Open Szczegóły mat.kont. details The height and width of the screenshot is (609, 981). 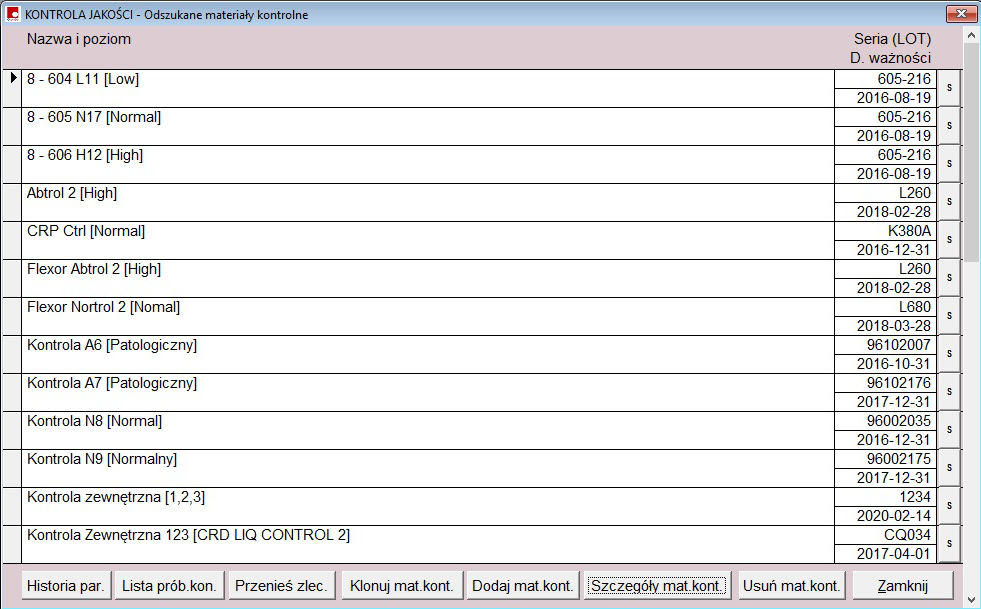(x=658, y=585)
